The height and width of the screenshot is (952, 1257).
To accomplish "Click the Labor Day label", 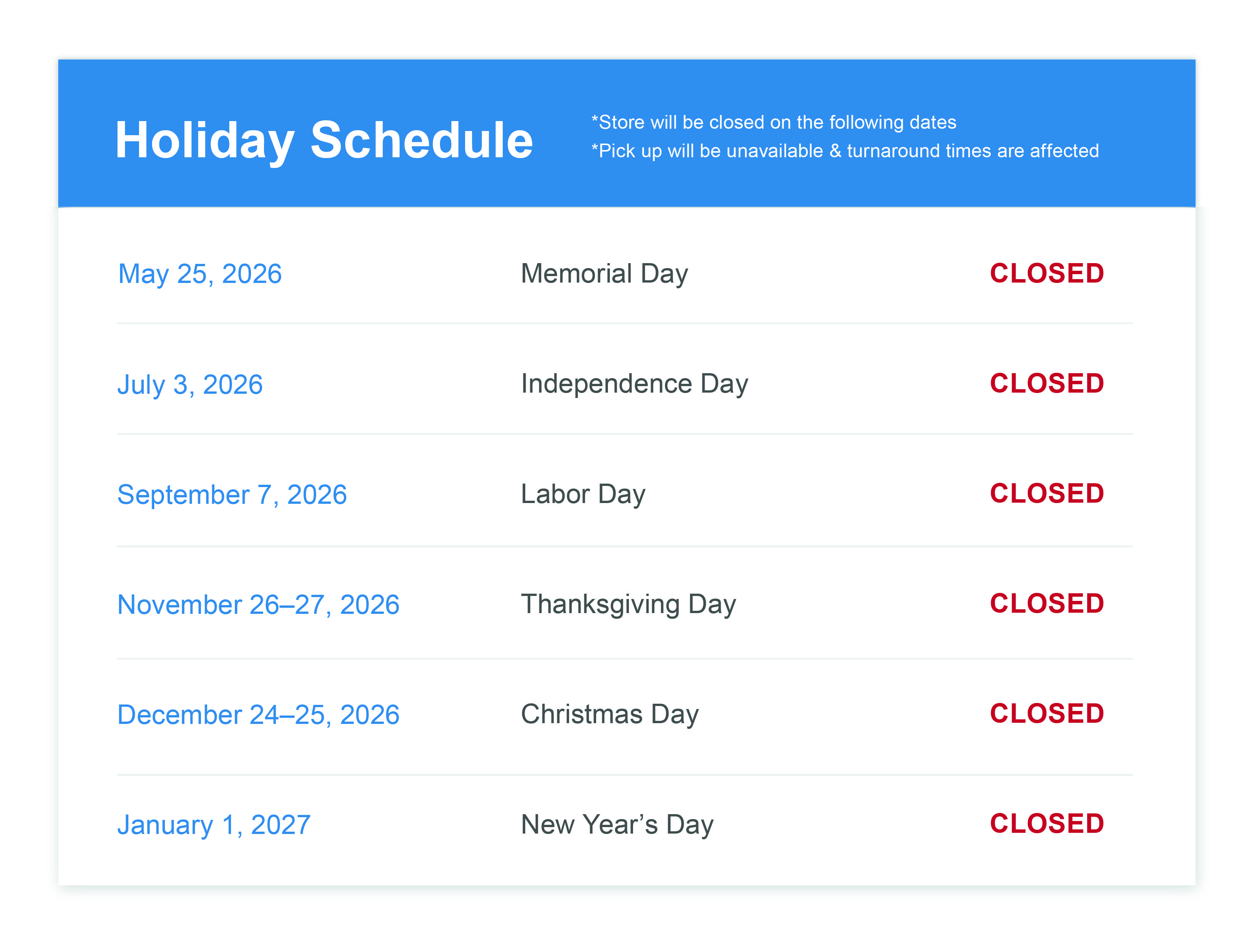I will [x=583, y=494].
